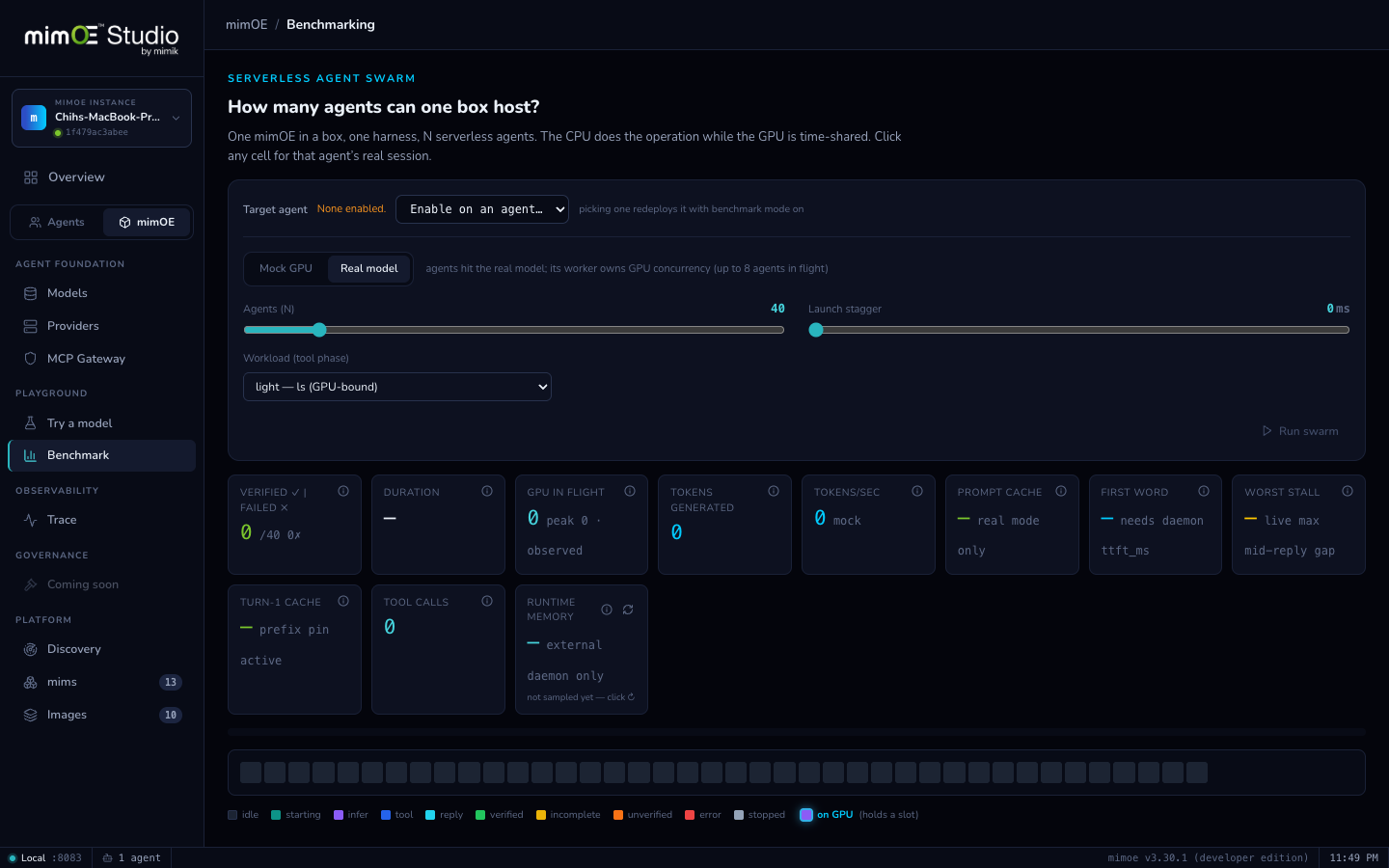This screenshot has width=1389, height=868.
Task: Click info icon on Worst Stall card
Action: [x=1348, y=491]
